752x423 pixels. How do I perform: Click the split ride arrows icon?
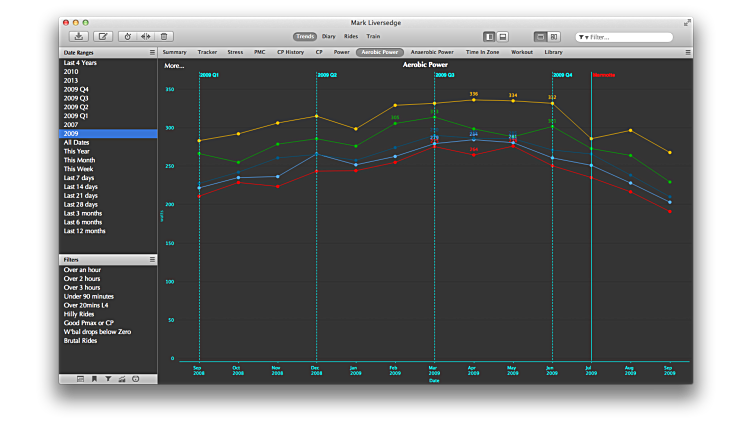coord(145,36)
